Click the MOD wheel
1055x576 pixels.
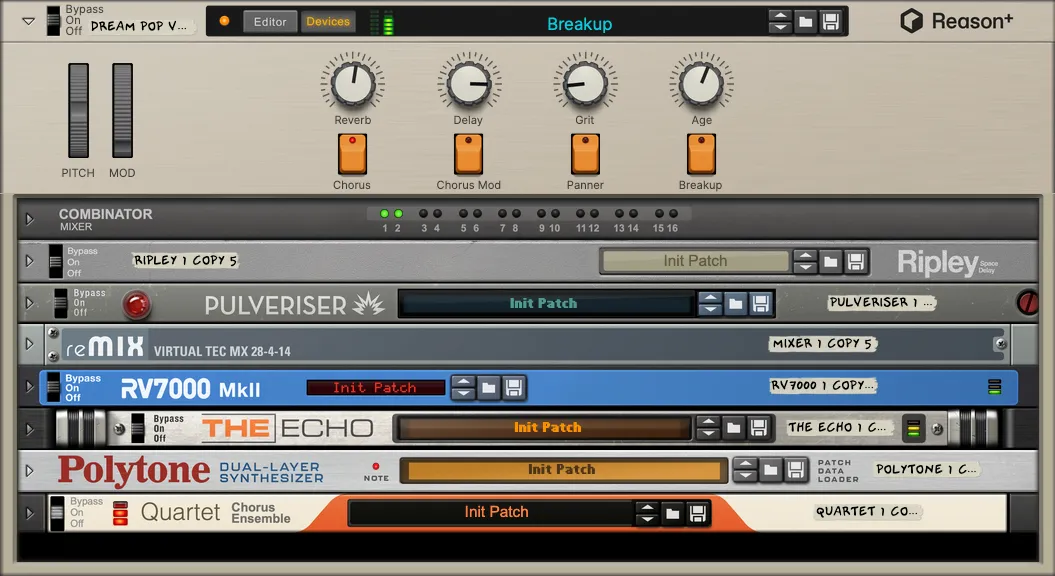click(122, 111)
